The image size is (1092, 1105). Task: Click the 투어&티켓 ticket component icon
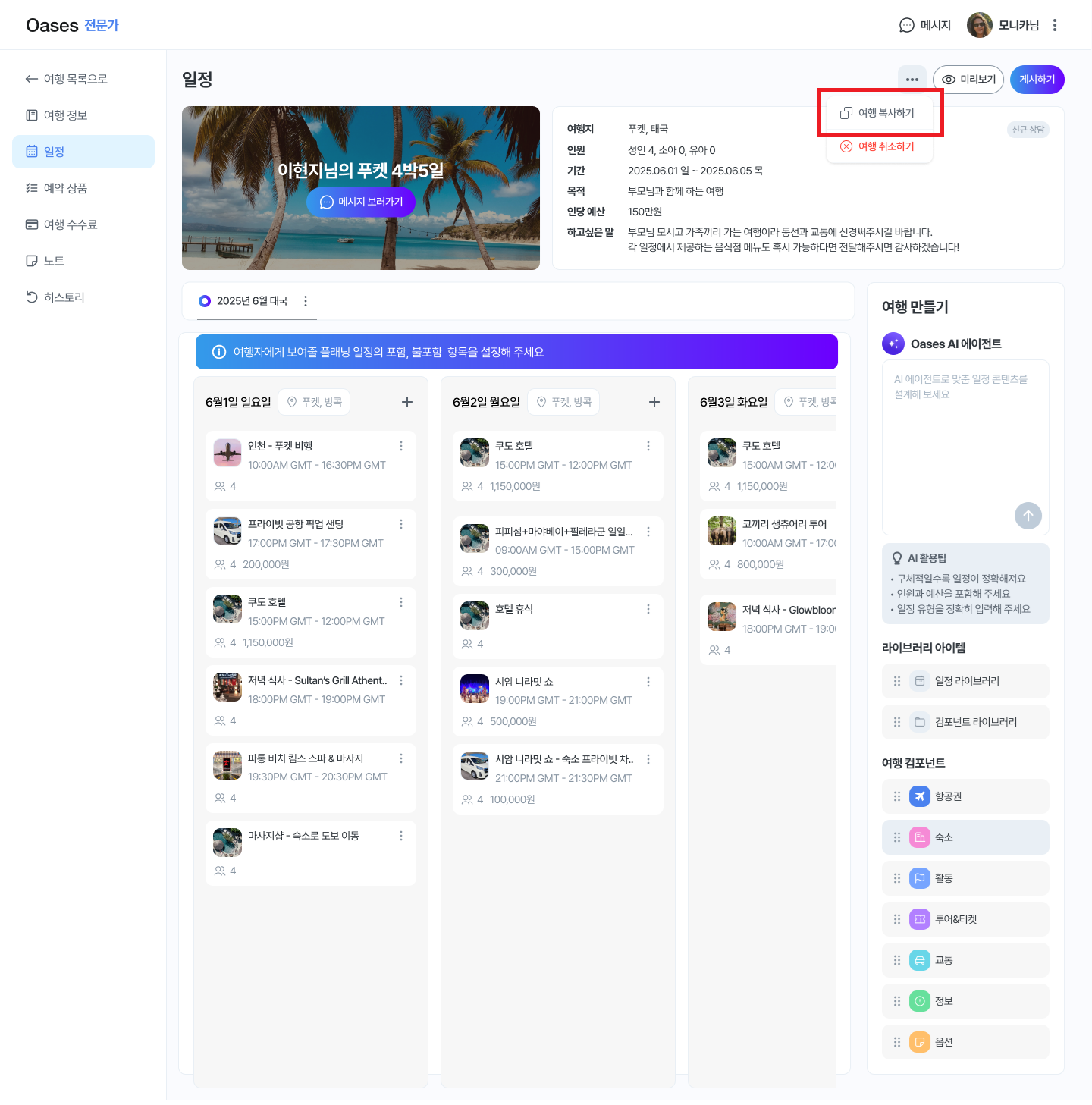(919, 918)
